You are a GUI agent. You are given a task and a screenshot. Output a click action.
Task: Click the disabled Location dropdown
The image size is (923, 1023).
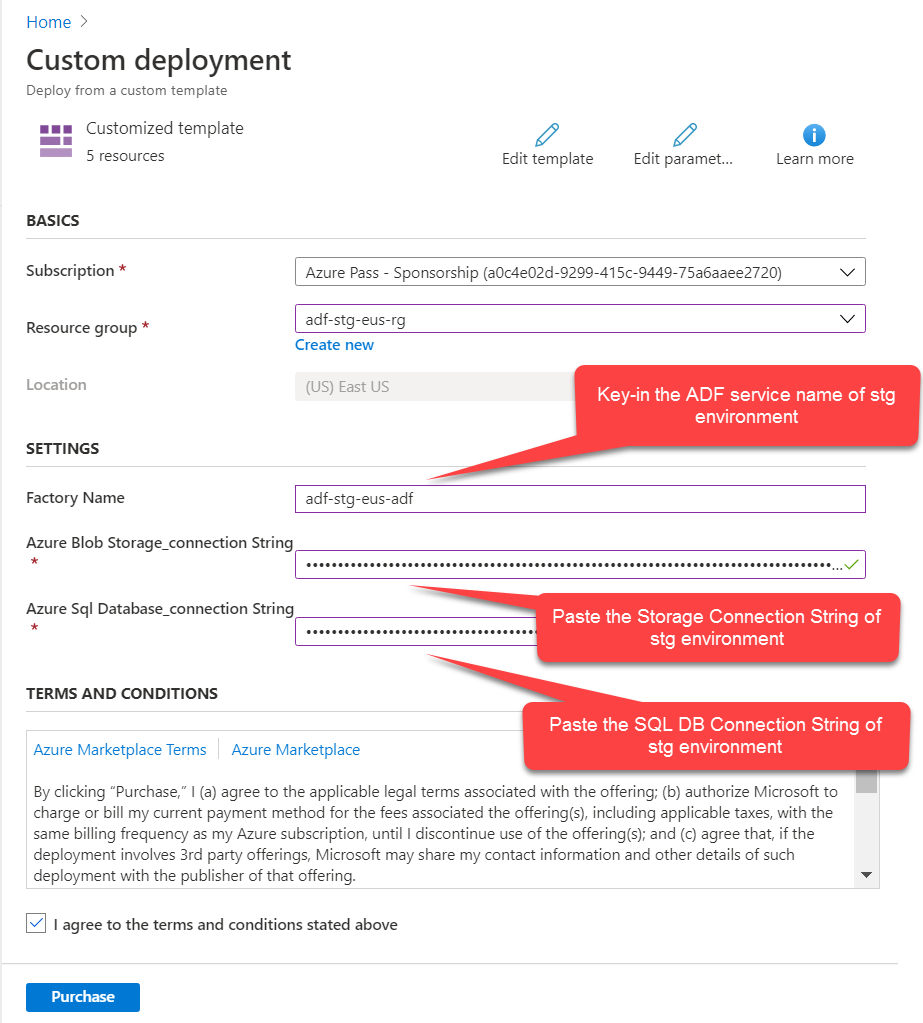point(430,387)
